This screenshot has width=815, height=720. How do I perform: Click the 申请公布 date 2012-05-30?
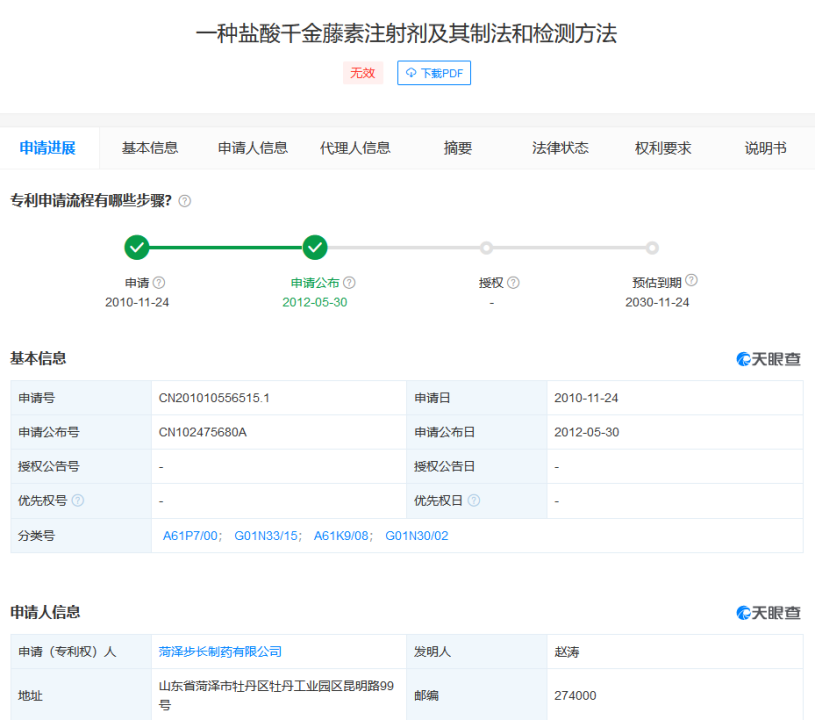pos(314,301)
